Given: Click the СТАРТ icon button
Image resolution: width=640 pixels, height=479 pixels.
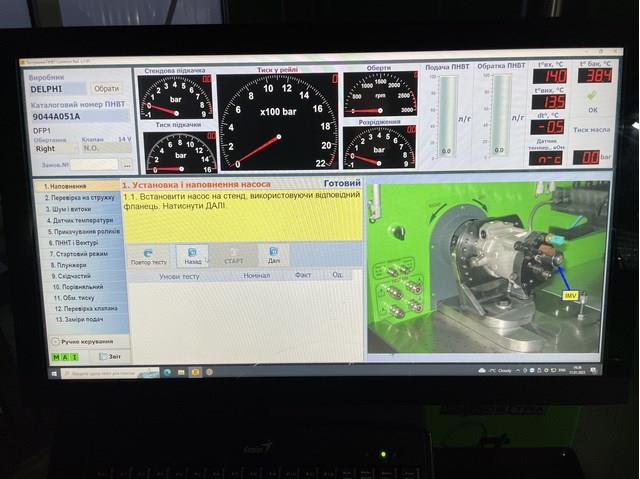Looking at the screenshot, I should [233, 255].
